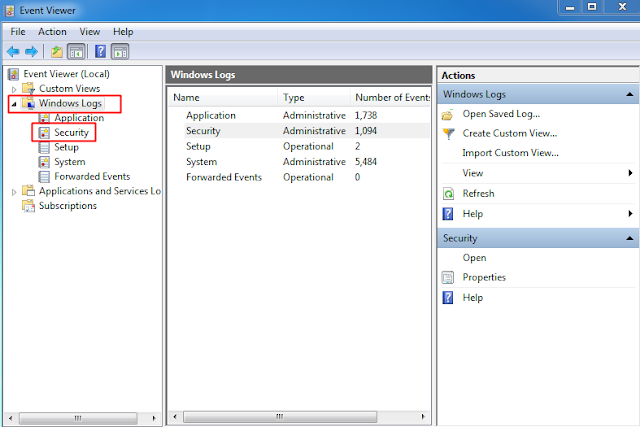Viewport: 640px width, 427px height.
Task: Open the File menu
Action: point(18,32)
